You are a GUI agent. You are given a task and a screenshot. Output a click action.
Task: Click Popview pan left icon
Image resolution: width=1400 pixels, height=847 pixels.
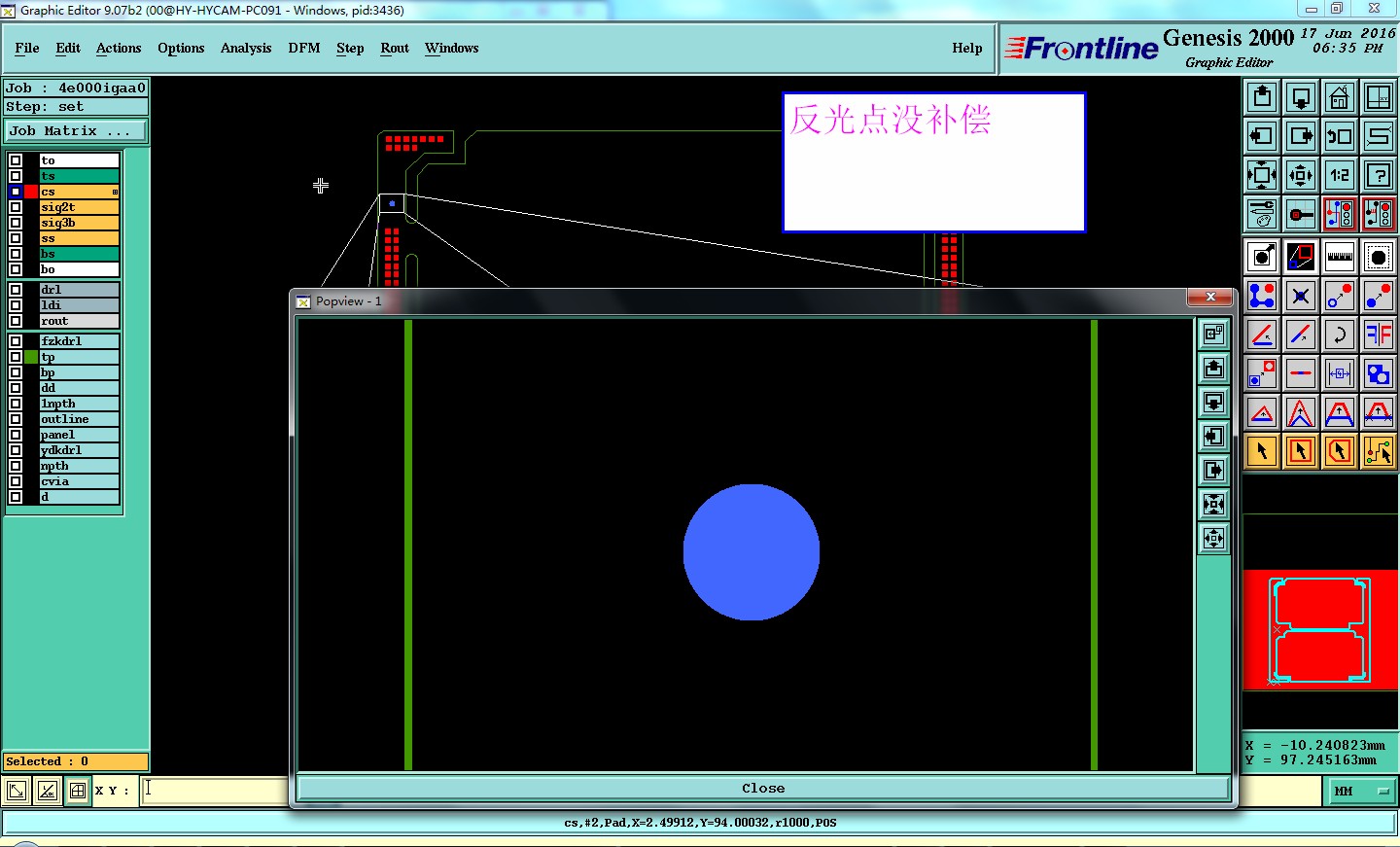pos(1214,437)
